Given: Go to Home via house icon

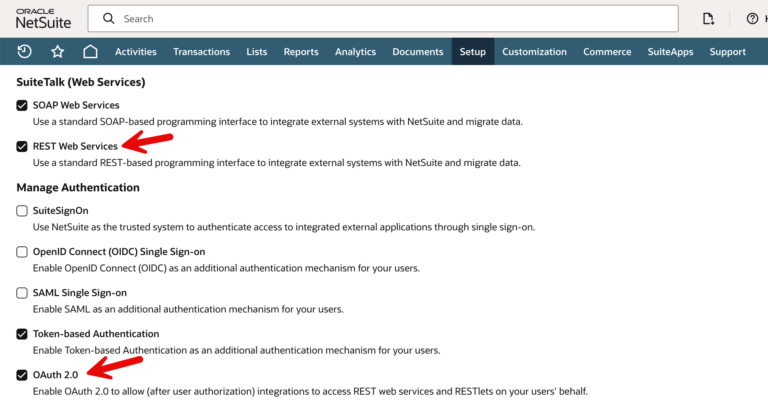Looking at the screenshot, I should 90,51.
